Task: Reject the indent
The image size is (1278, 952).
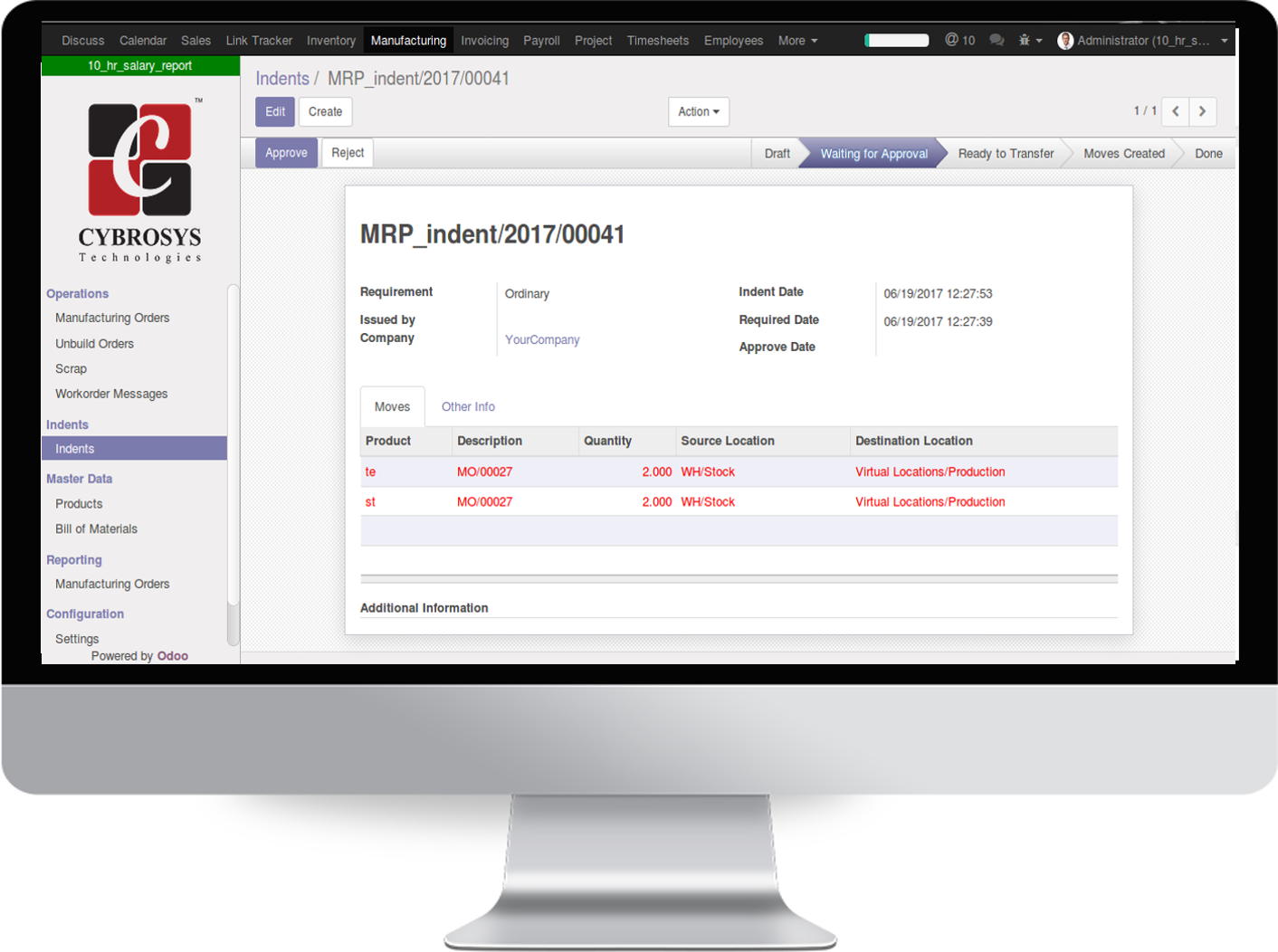Action: 348,153
